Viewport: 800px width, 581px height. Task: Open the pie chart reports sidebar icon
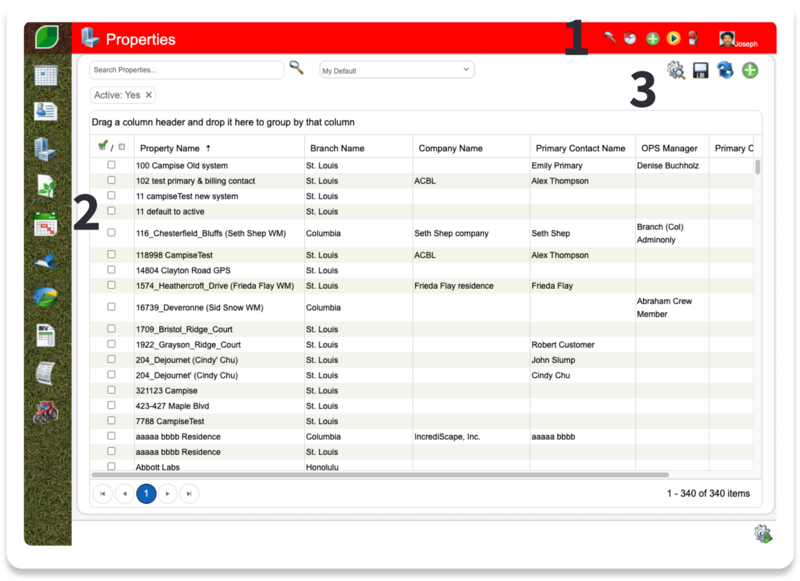pos(45,296)
